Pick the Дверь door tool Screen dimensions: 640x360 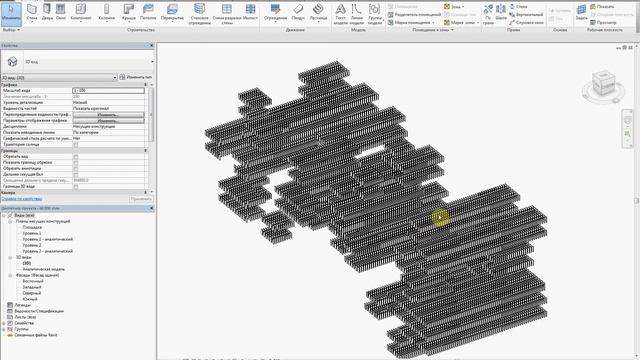[47, 12]
